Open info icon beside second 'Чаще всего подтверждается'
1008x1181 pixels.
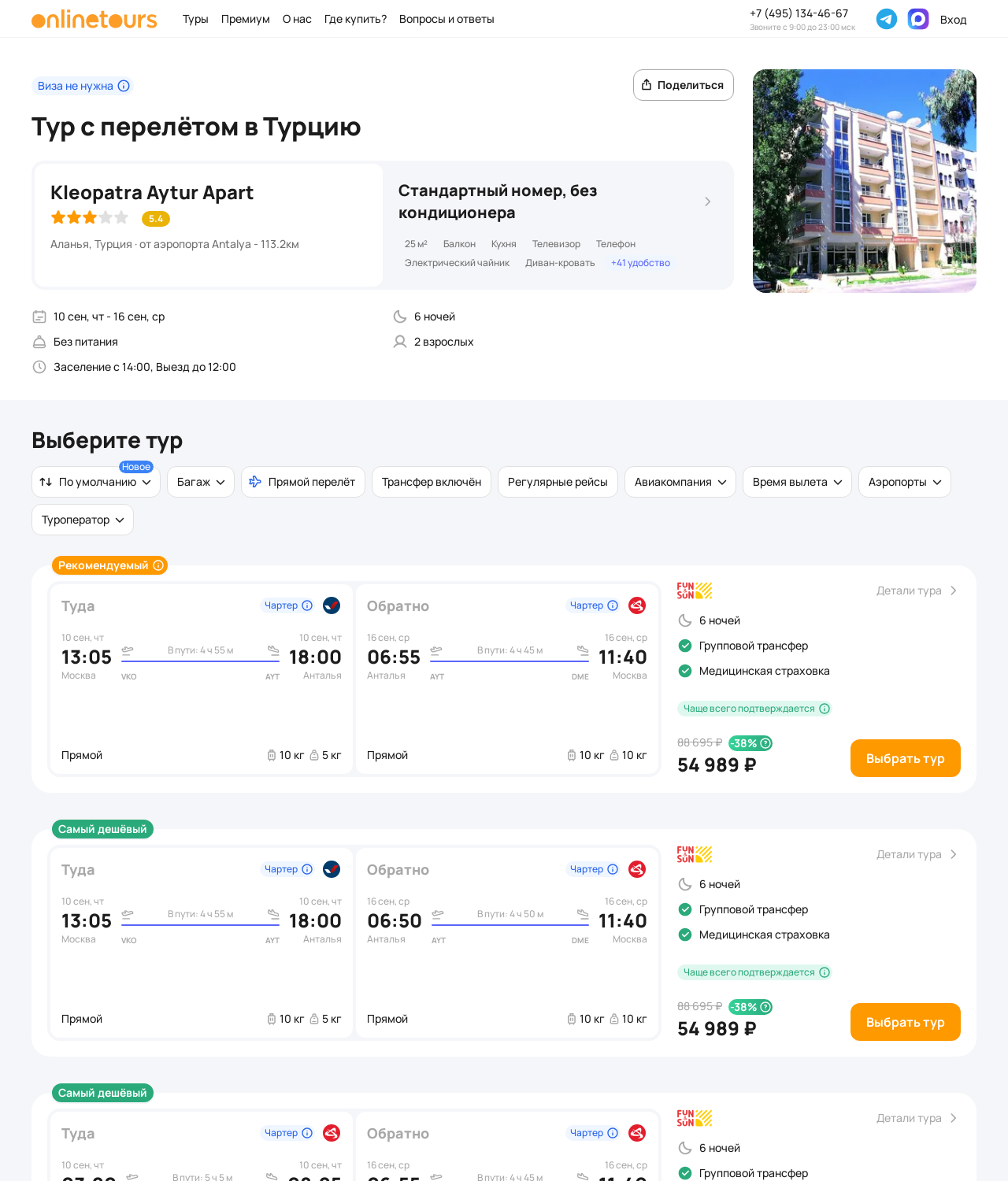point(825,972)
